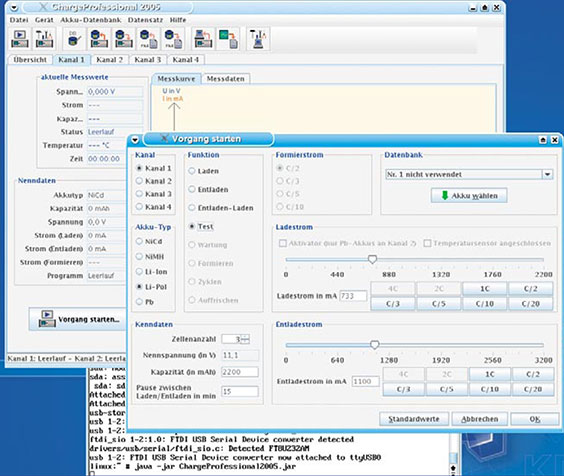Set Entladestrom to C/5
This screenshot has height=476, width=564.
pyautogui.click(x=446, y=389)
